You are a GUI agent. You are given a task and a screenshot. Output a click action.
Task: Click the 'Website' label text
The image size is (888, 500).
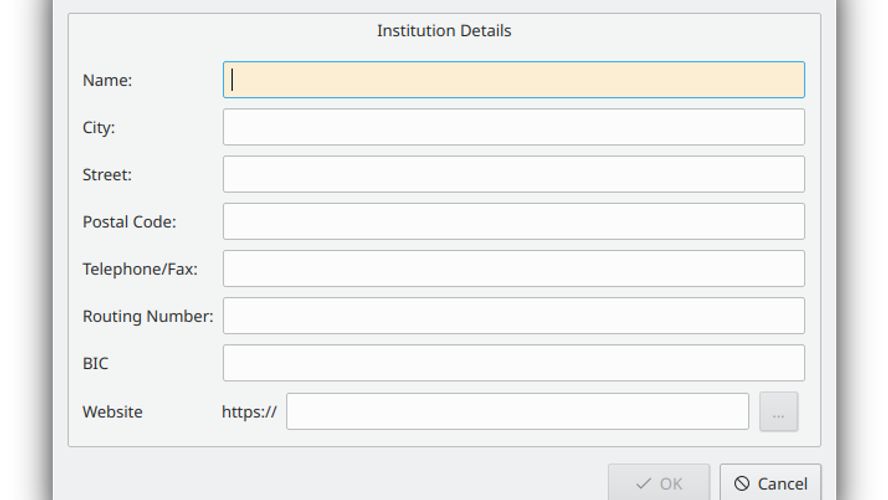(x=112, y=411)
